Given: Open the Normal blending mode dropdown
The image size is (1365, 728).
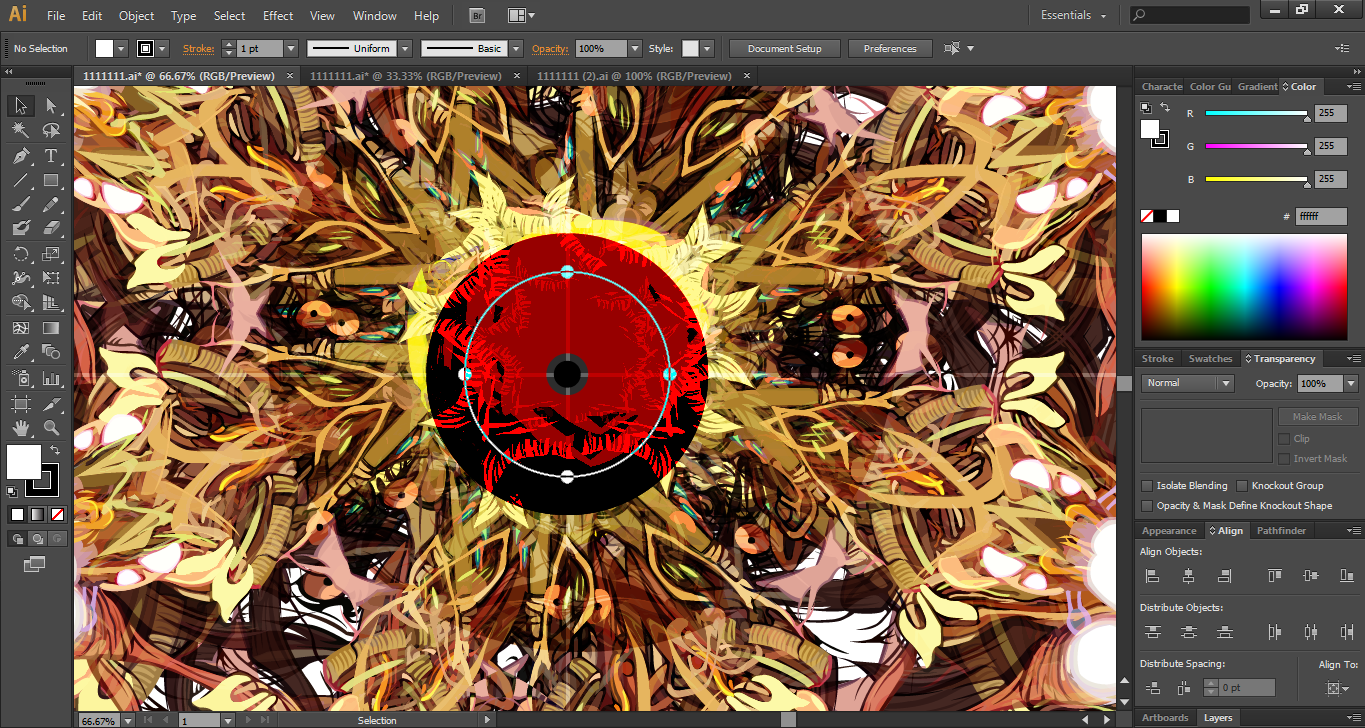Looking at the screenshot, I should (x=1226, y=384).
